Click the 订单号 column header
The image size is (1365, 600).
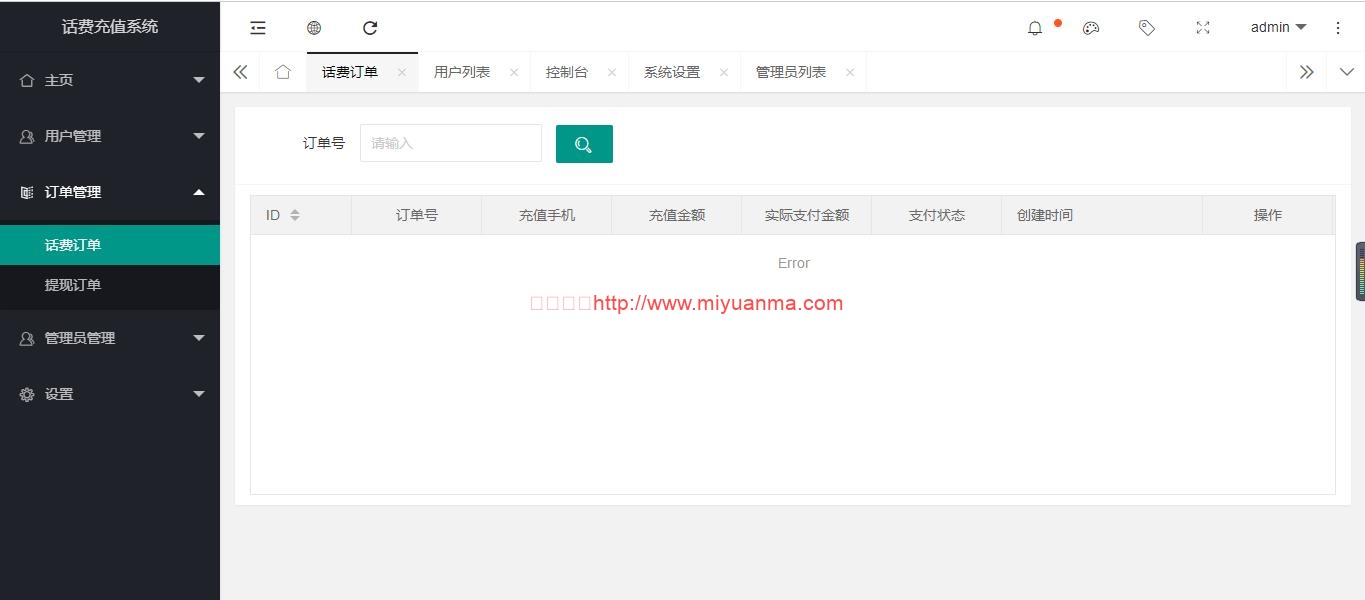(417, 215)
